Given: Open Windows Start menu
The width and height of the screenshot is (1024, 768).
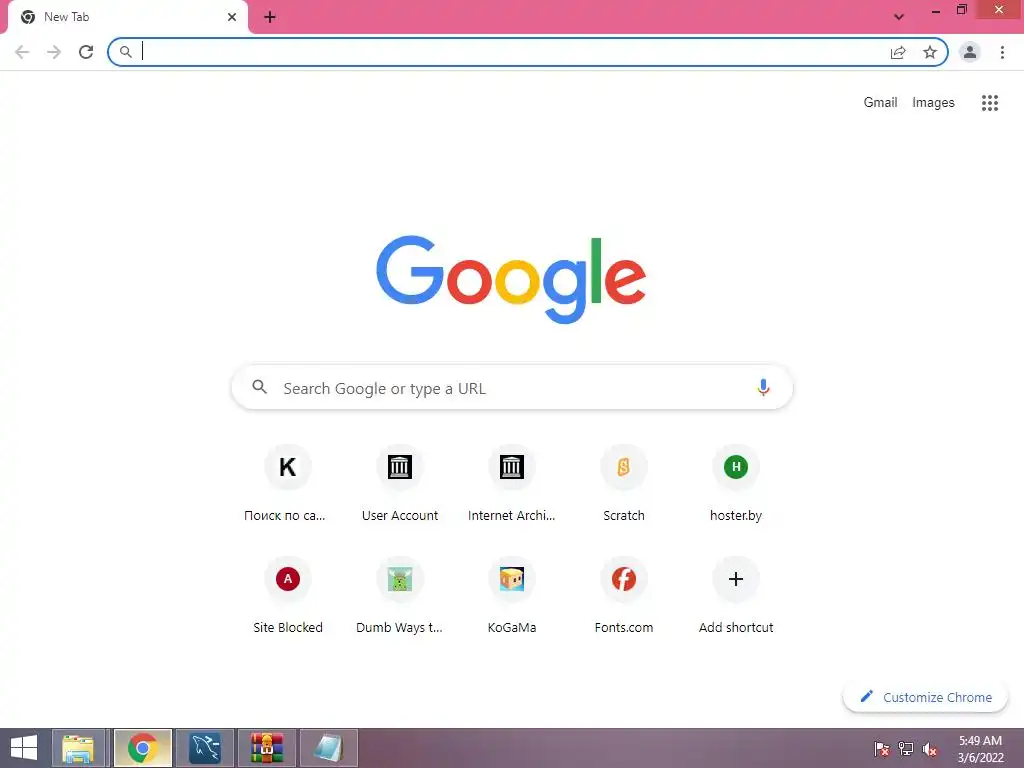Looking at the screenshot, I should pos(24,748).
